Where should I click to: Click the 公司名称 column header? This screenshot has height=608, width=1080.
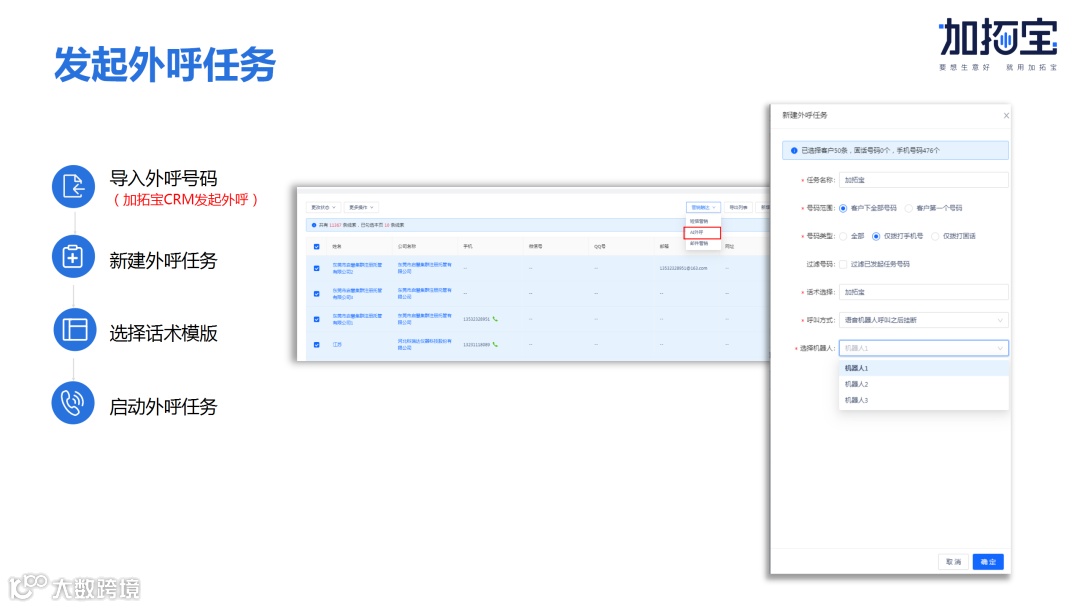point(406,247)
